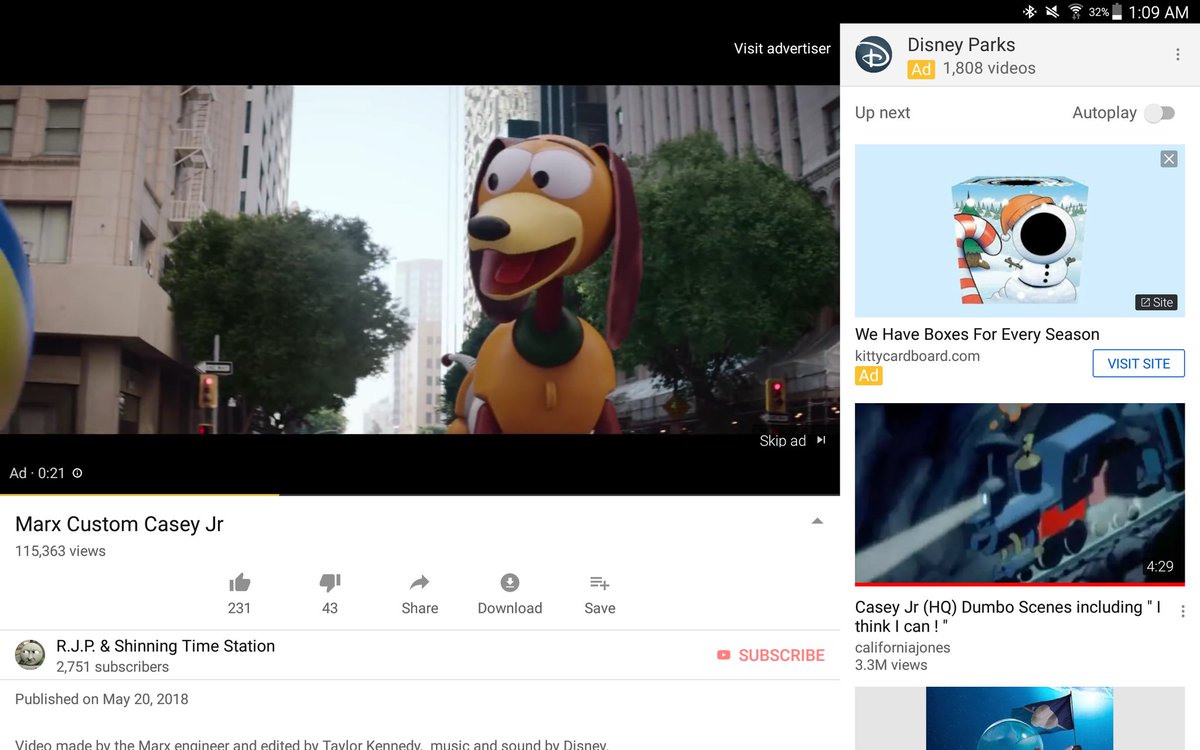Tap the R.J.P. & Shinning Time Station name
Screen dimensions: 1200x750
tap(165, 646)
